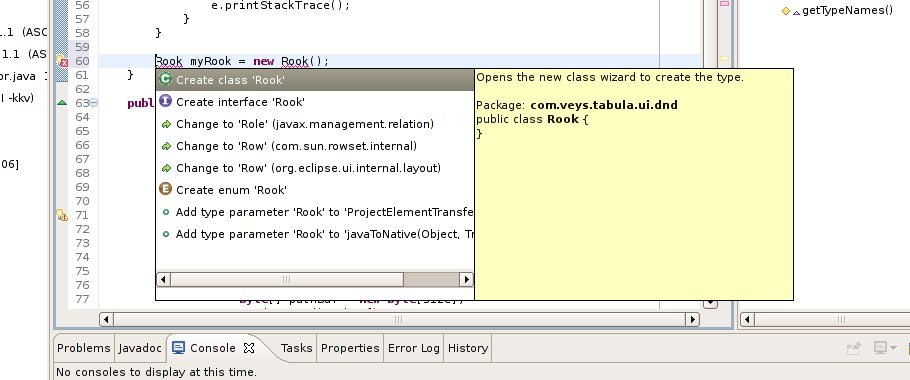Click left arrow of editor horizontal scrollbar
This screenshot has height=380, width=910.
(106, 319)
